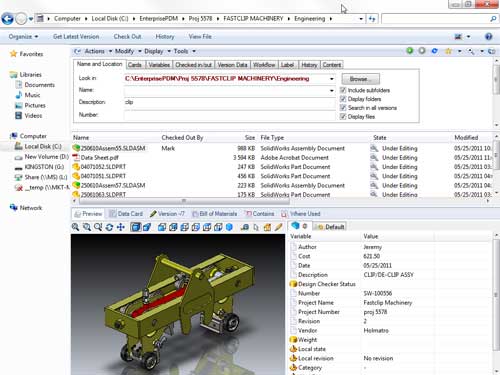
Task: Click the Zoom to area icon in preview toolbar
Action: (x=87, y=227)
